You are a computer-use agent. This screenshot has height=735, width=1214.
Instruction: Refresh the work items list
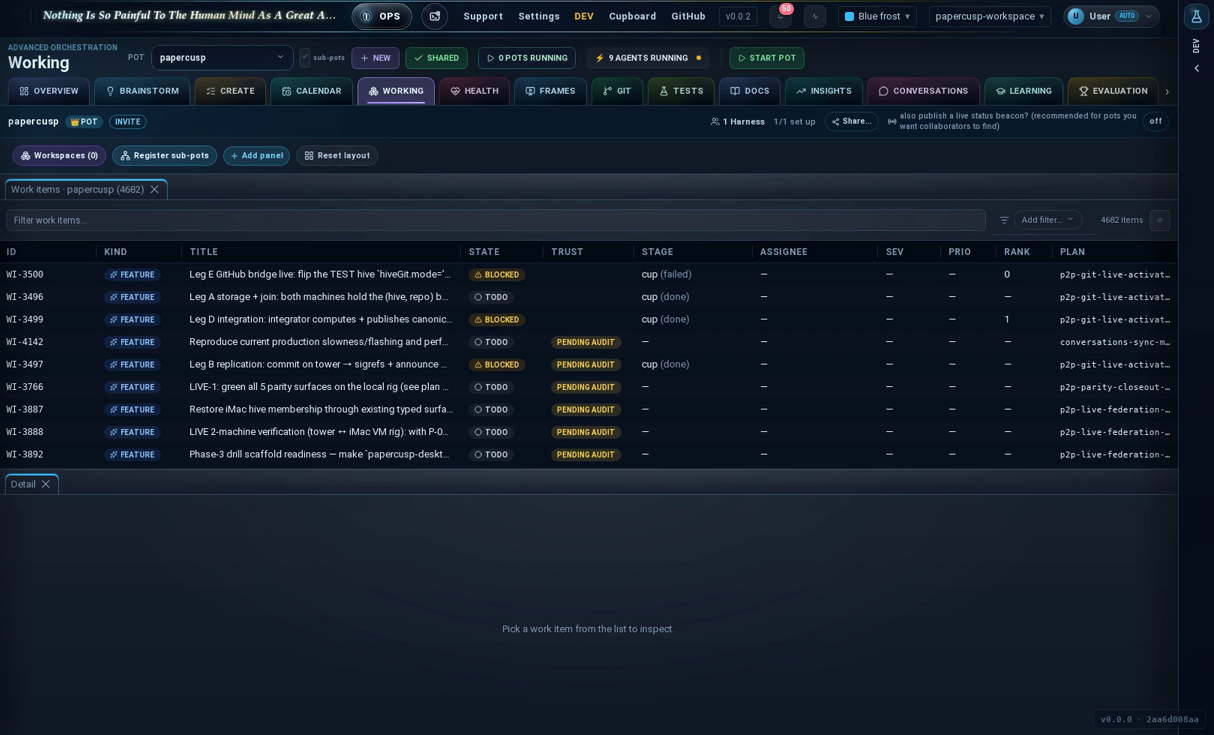1159,220
